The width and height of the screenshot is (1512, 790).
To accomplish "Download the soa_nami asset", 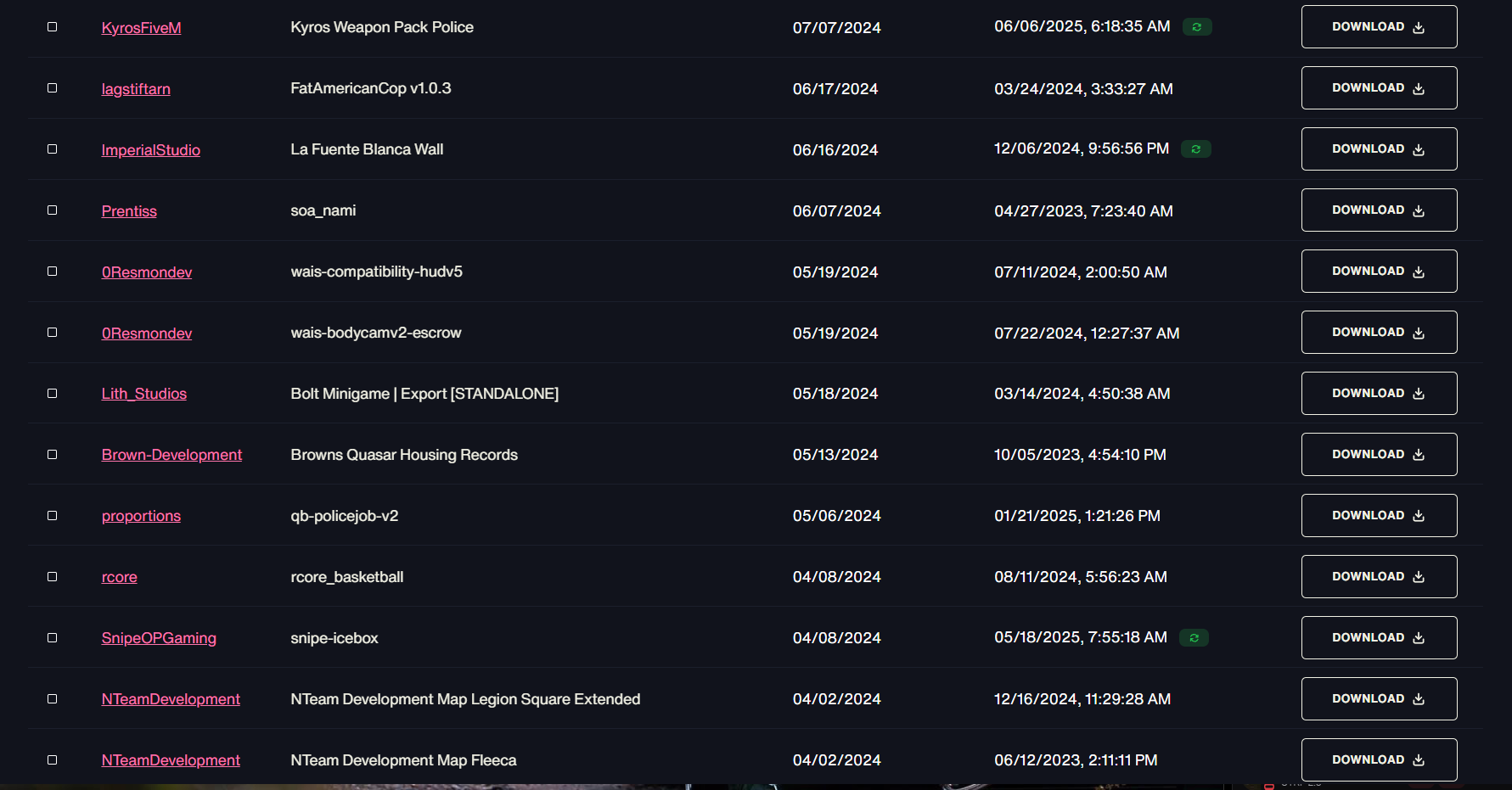I will 1379,210.
